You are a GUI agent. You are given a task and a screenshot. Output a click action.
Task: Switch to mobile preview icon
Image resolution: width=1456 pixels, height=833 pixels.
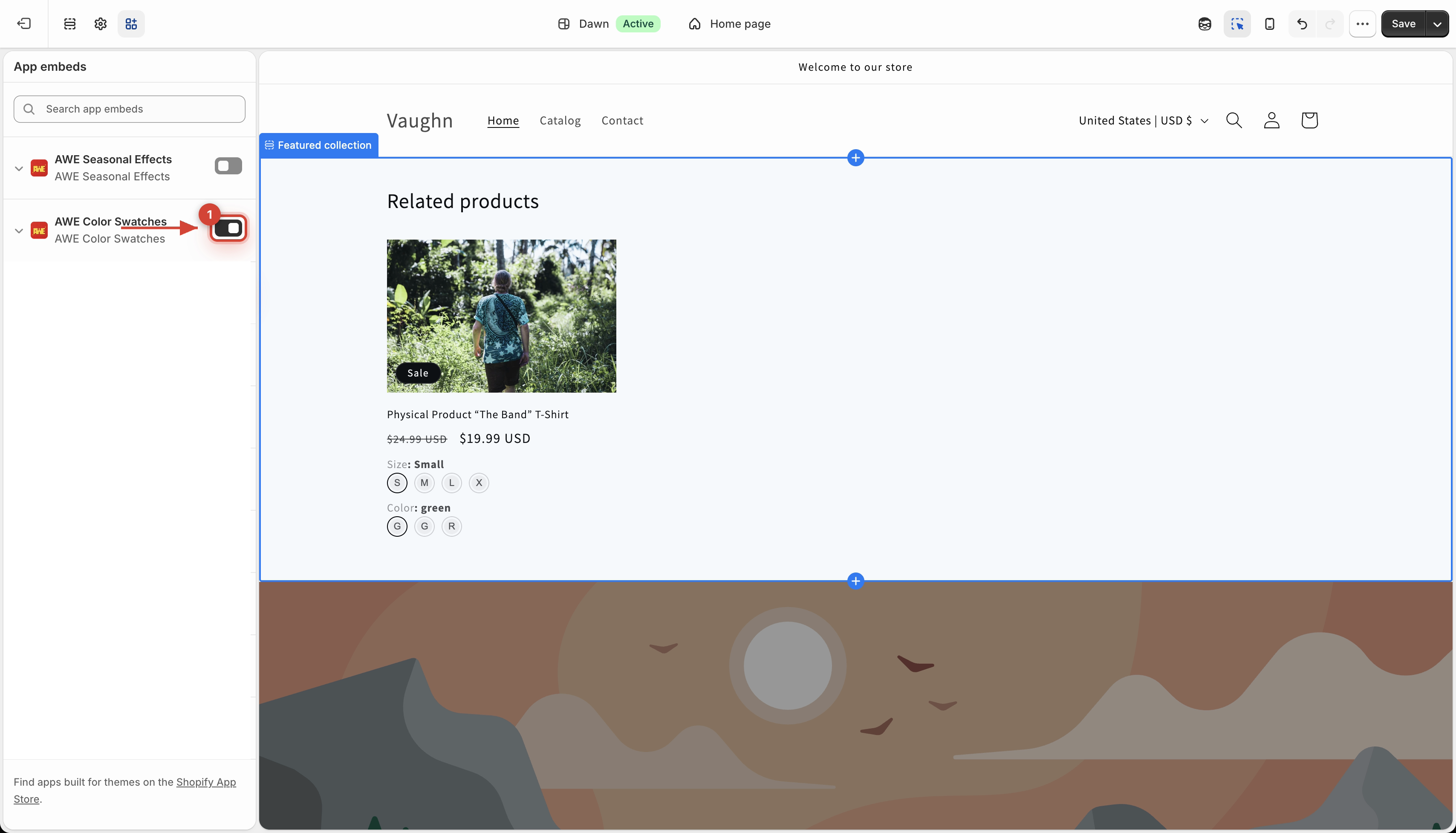[1269, 23]
